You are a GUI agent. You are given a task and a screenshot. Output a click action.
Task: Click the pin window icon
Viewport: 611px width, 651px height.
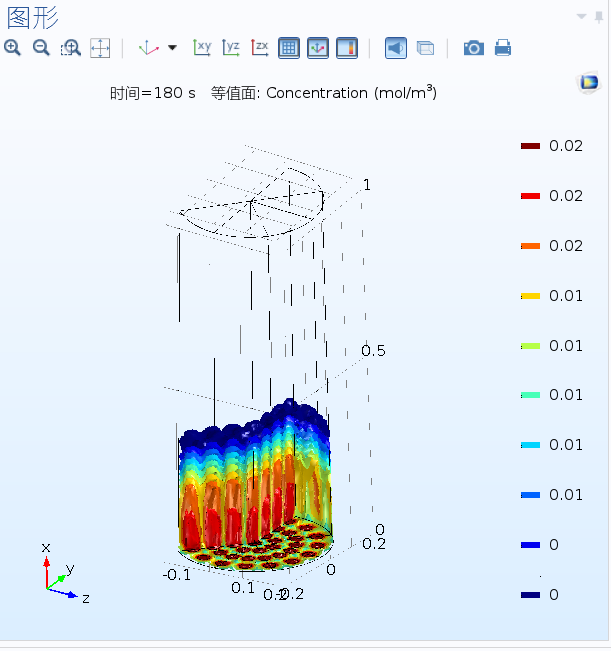click(x=599, y=17)
